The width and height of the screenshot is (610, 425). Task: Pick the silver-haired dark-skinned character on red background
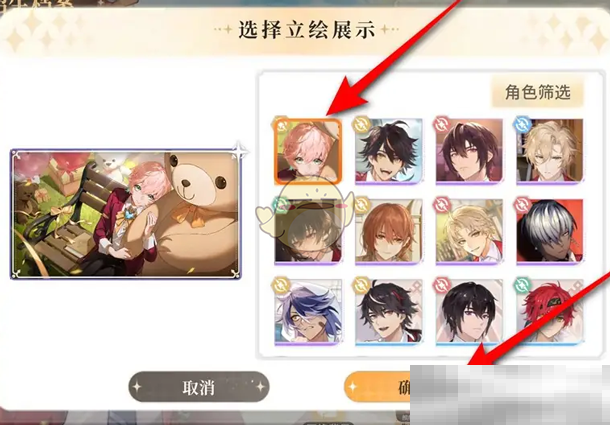pyautogui.click(x=550, y=232)
